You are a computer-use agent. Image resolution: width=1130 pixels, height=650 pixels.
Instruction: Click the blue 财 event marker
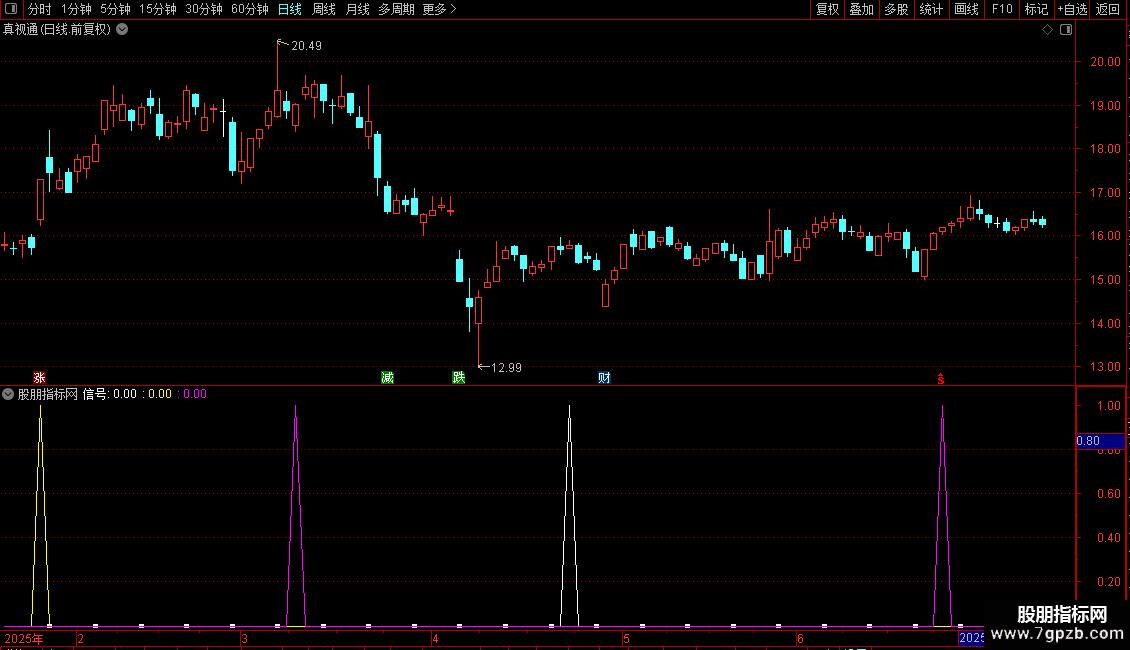(604, 378)
